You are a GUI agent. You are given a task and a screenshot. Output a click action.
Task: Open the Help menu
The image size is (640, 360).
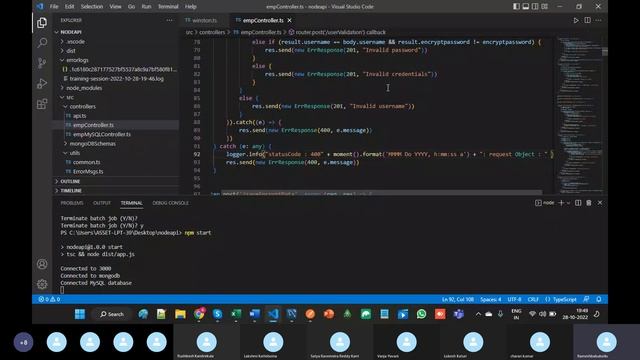click(191, 7)
